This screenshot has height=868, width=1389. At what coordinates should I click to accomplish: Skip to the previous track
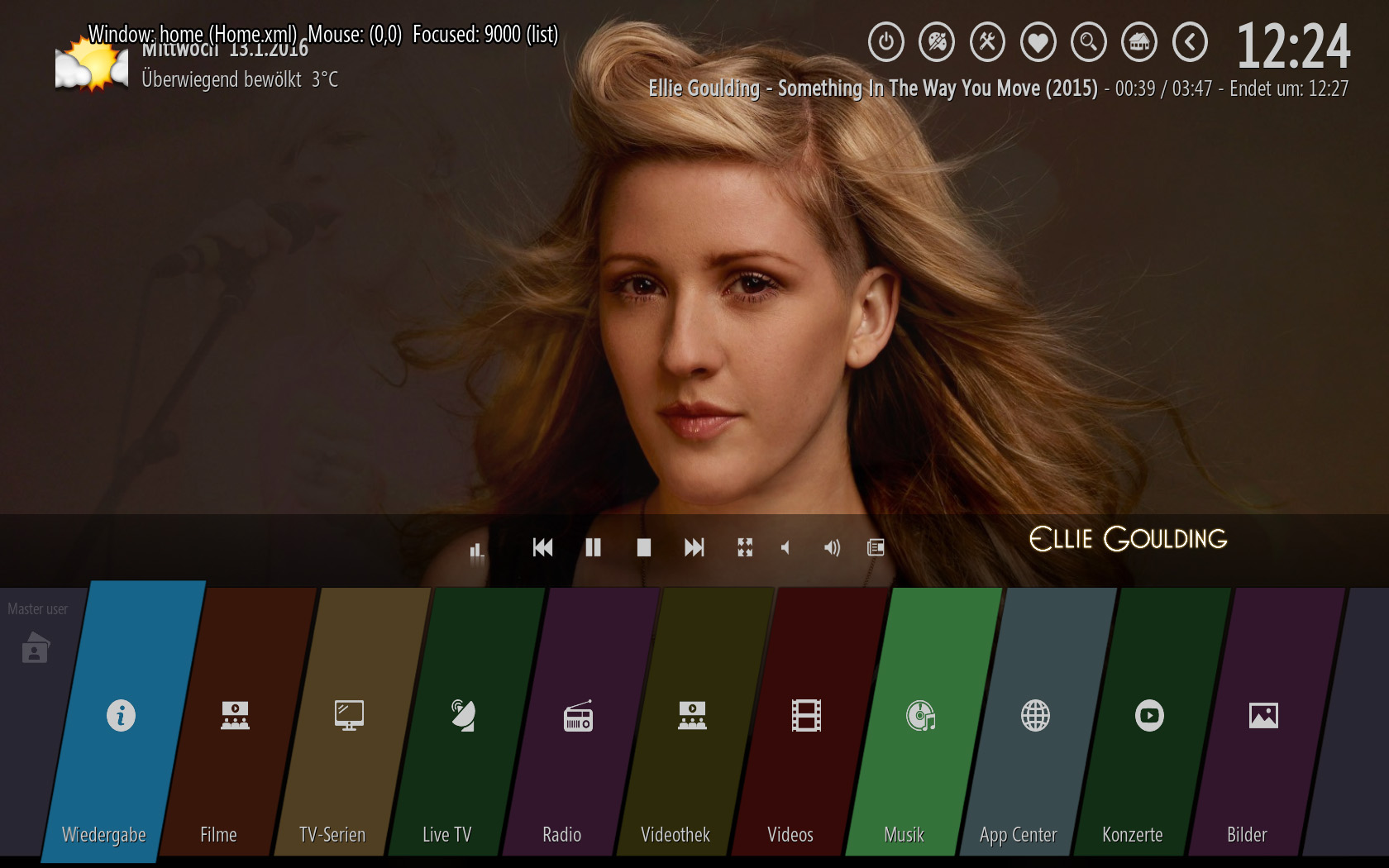[543, 547]
